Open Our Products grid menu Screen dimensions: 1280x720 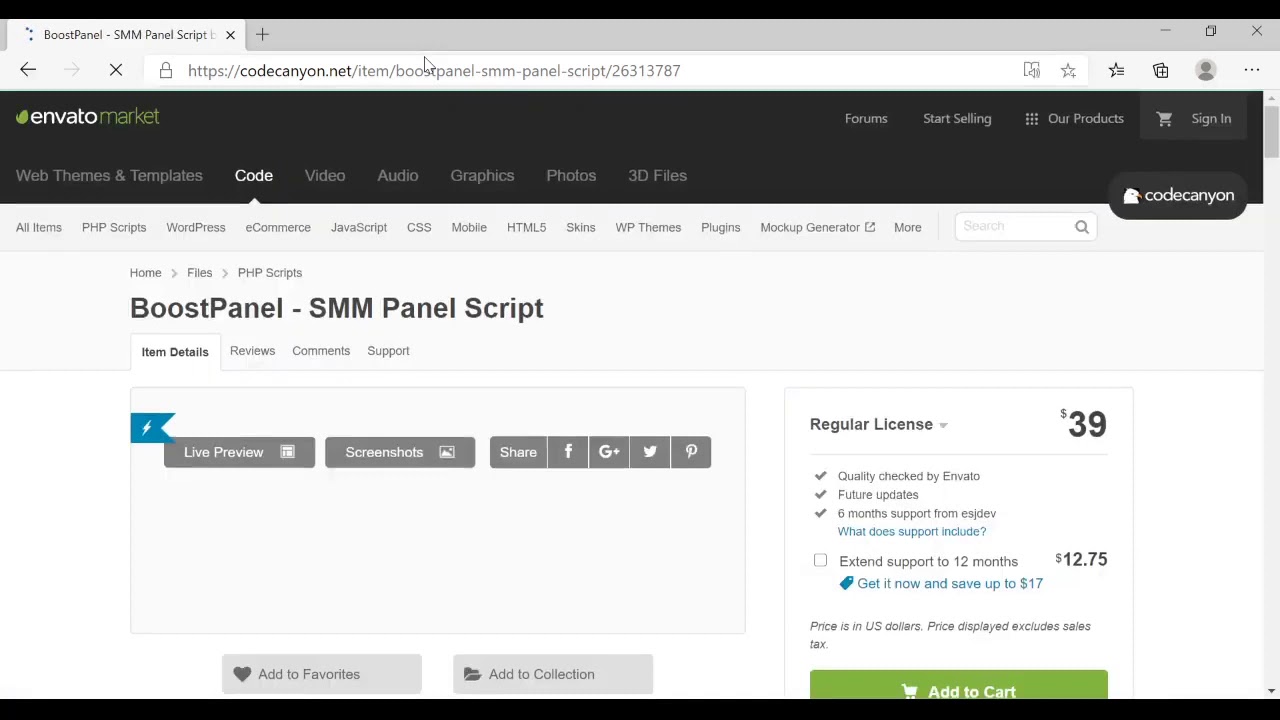click(1074, 118)
